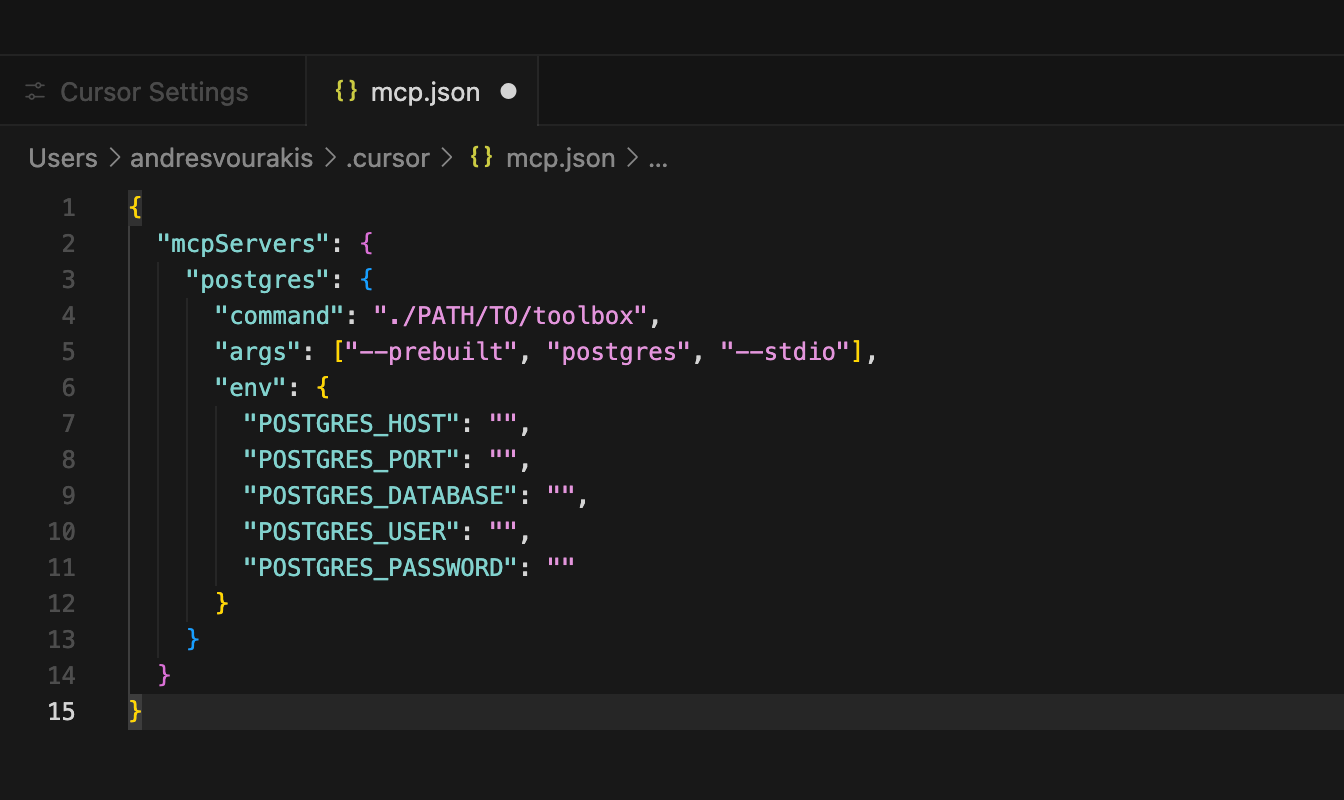1344x800 pixels.
Task: Switch to the mcp.json tab
Action: (425, 91)
